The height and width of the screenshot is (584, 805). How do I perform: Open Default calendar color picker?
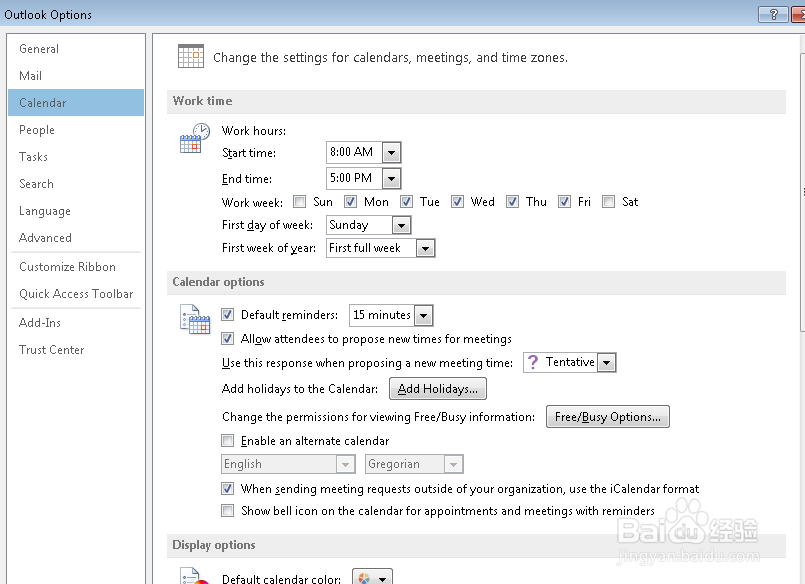[x=372, y=578]
